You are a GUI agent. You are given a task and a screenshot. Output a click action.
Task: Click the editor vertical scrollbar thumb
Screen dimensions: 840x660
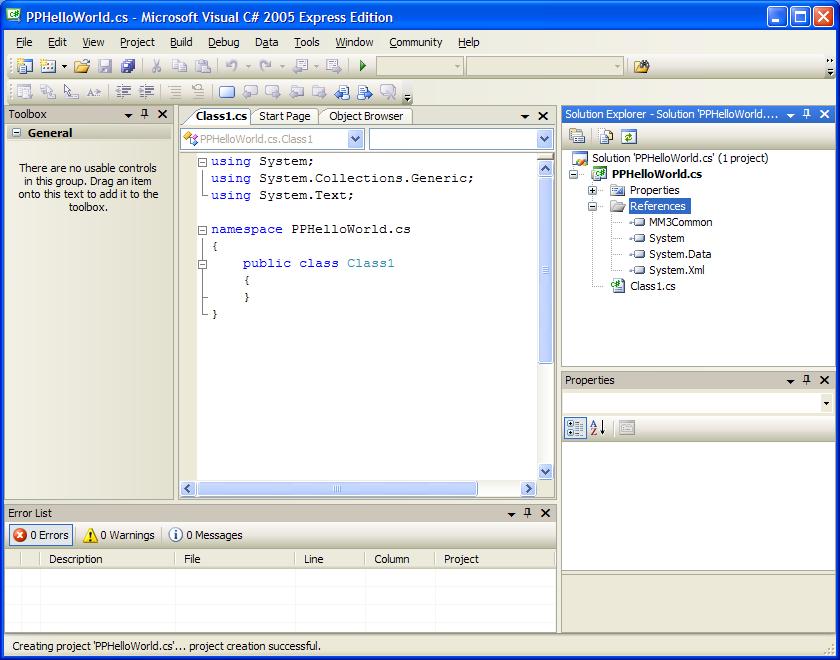(545, 271)
